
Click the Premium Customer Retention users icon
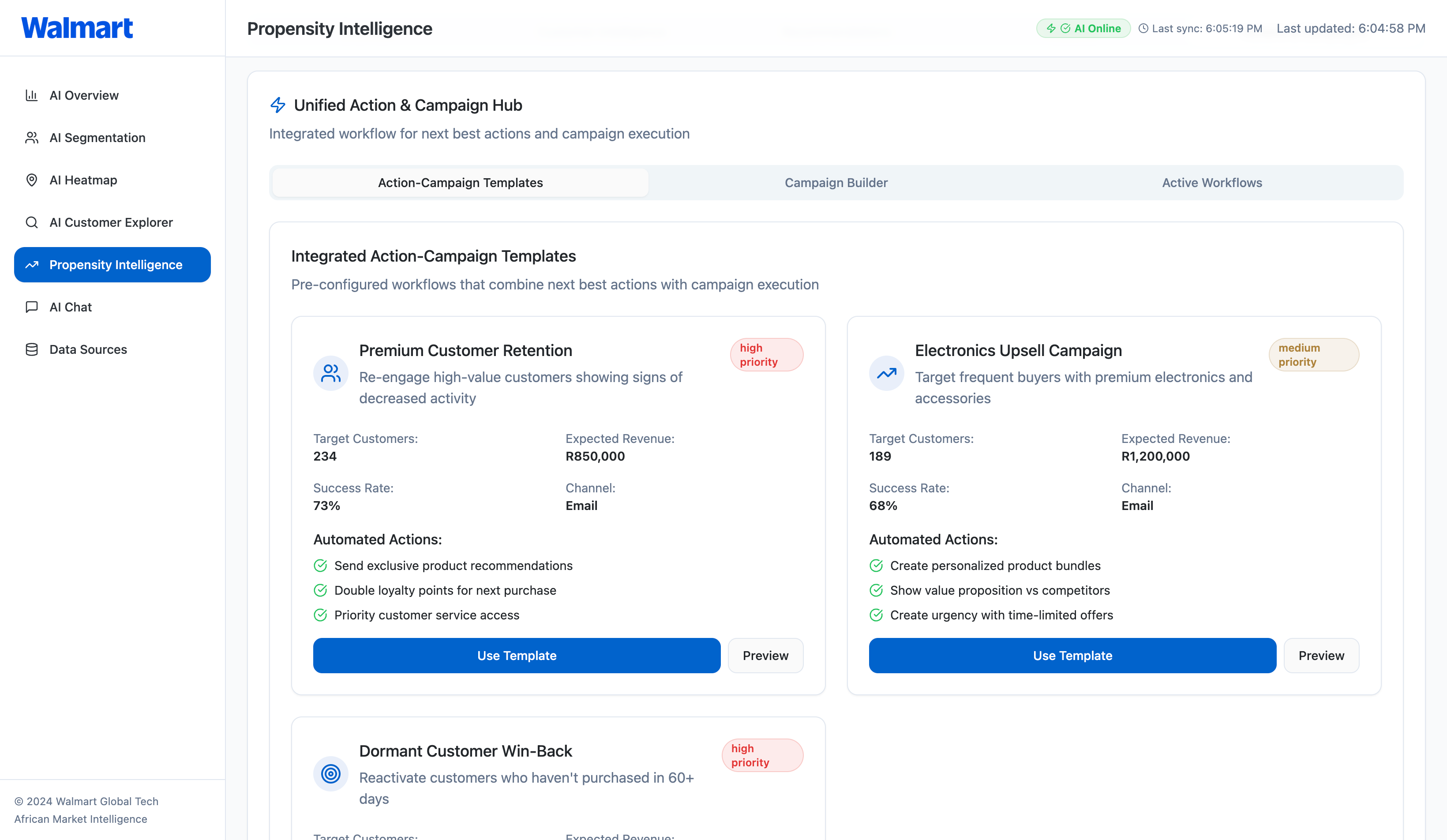coord(331,373)
